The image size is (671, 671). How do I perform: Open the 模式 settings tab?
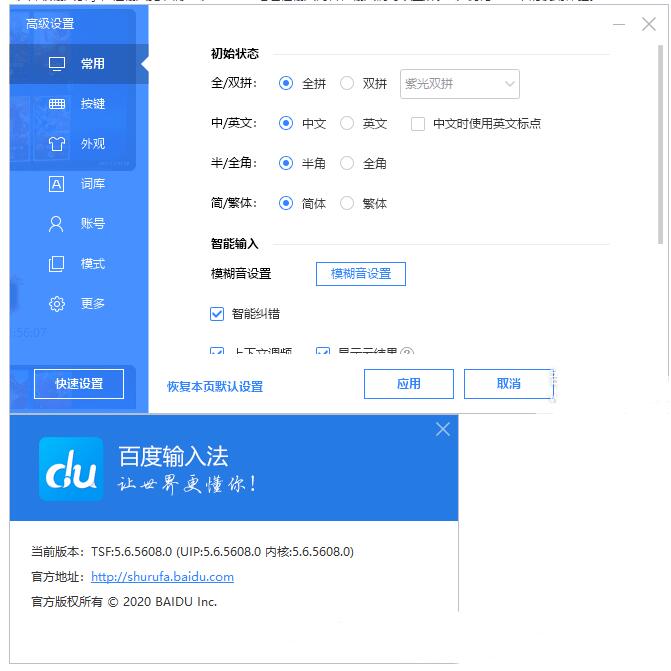tap(79, 264)
